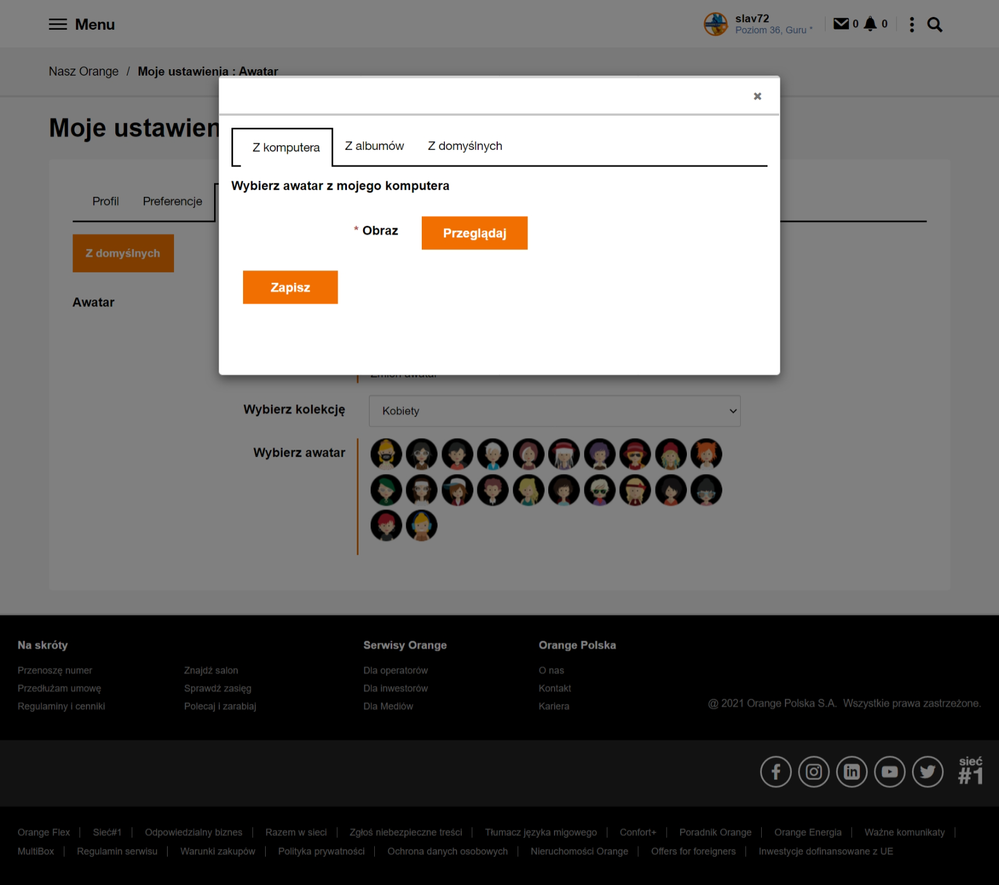Open the Instagram icon in footer
This screenshot has height=885, width=999.
point(814,772)
